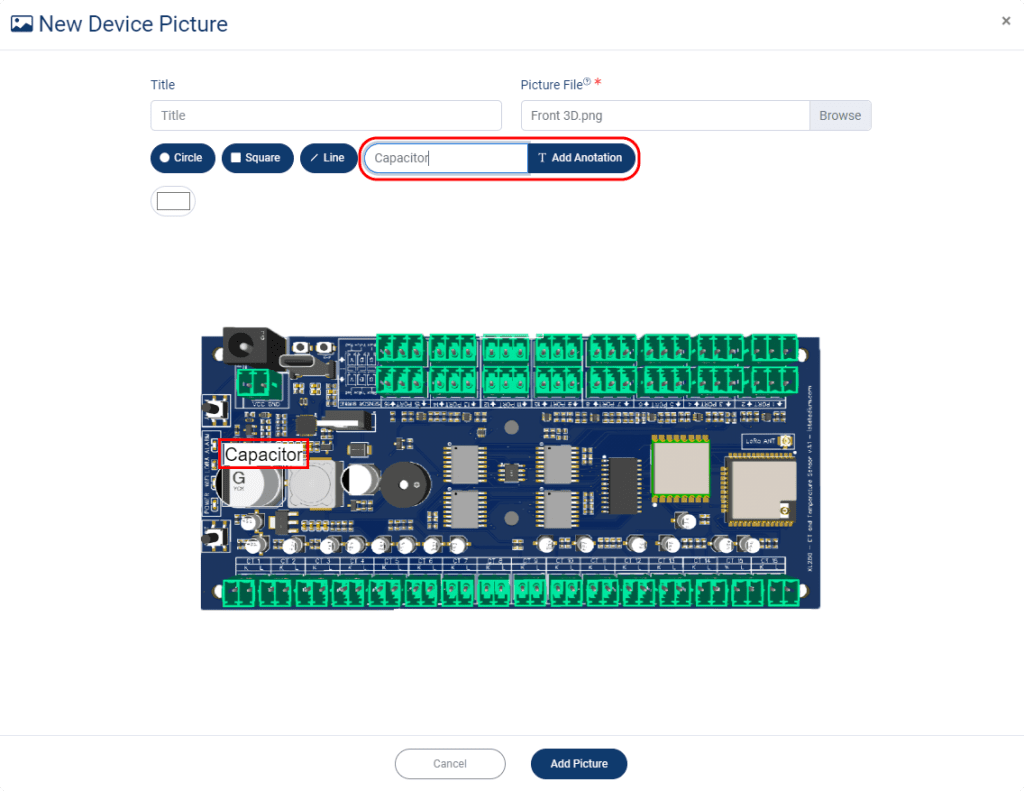Select the Square shape tool
This screenshot has width=1024, height=791.
257,158
